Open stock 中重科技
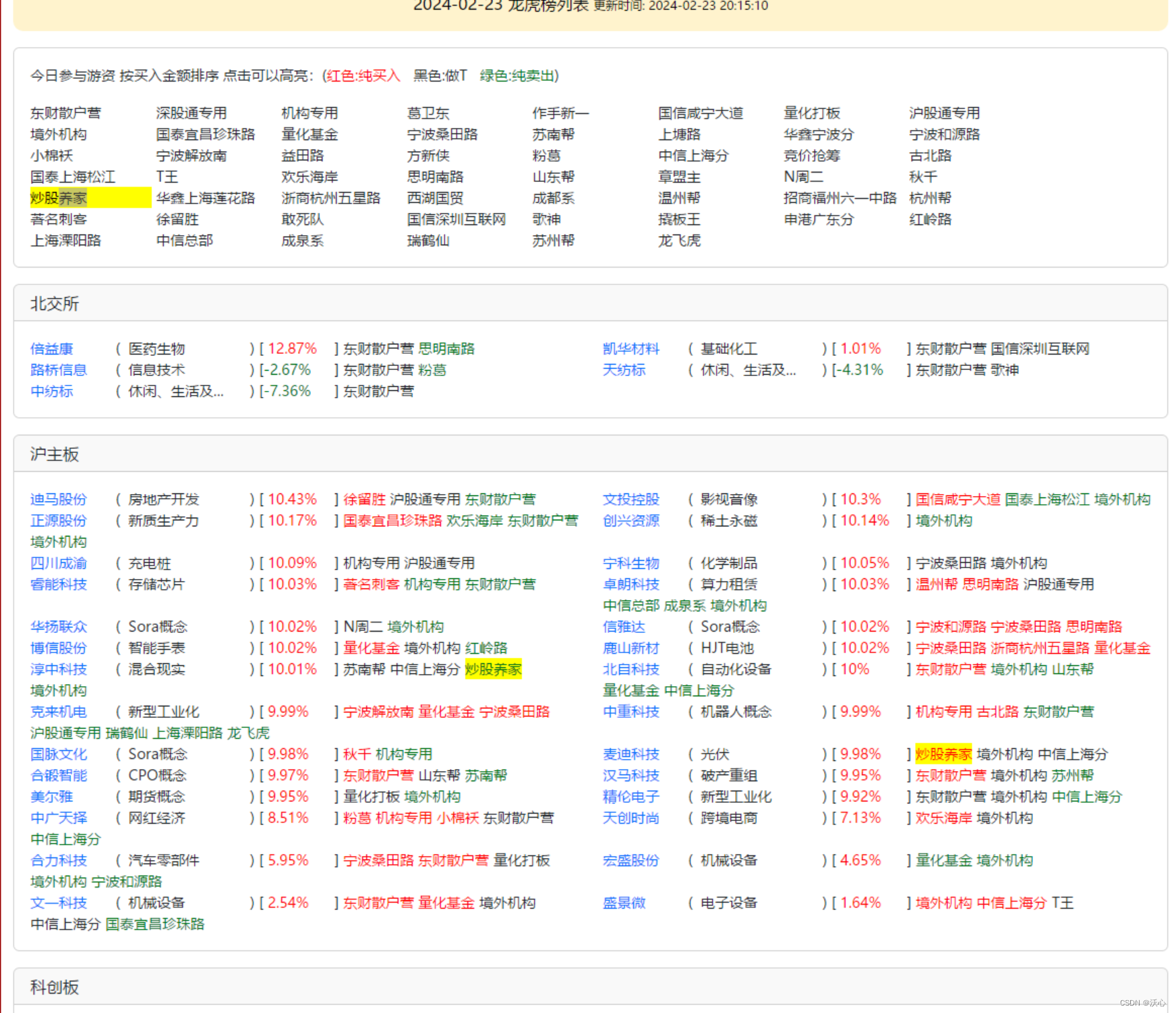1176x1013 pixels. 631,712
